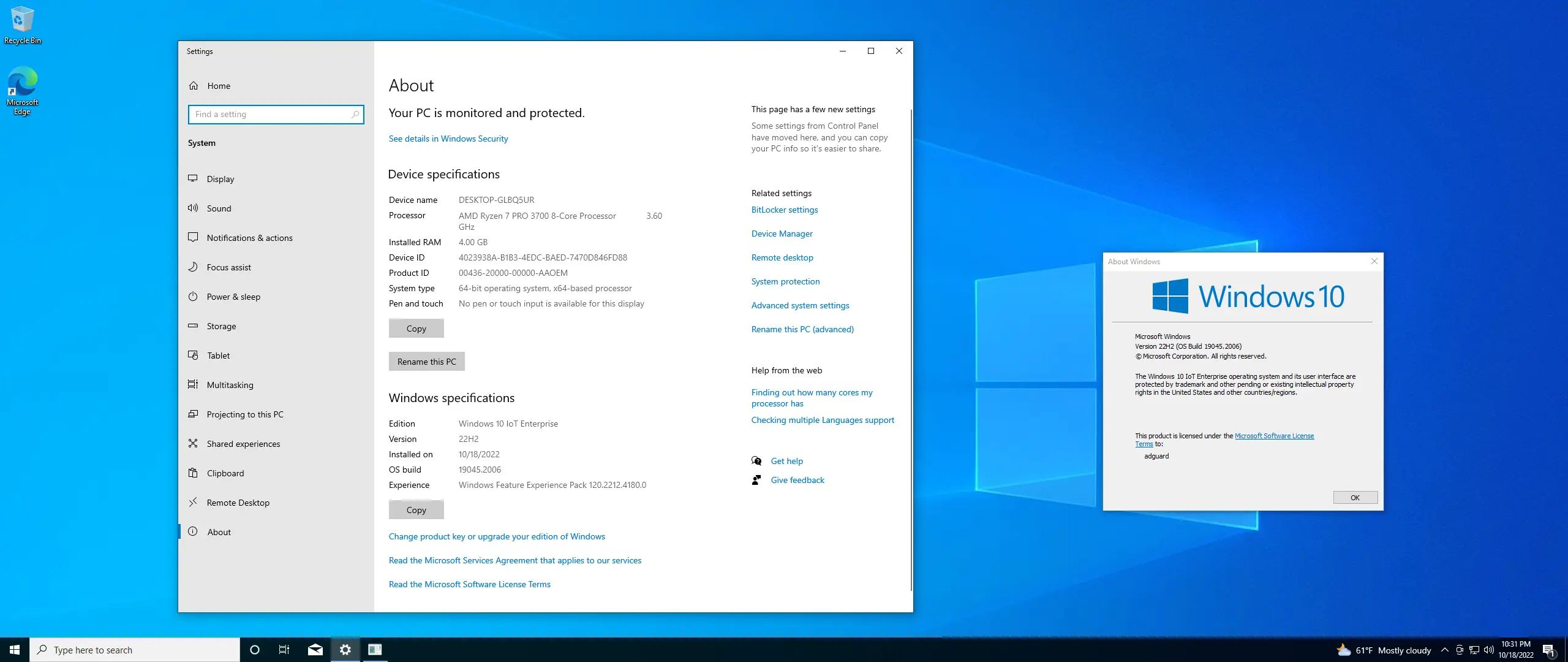Open Display settings in the sidebar
This screenshot has height=662, width=1568.
(x=219, y=178)
